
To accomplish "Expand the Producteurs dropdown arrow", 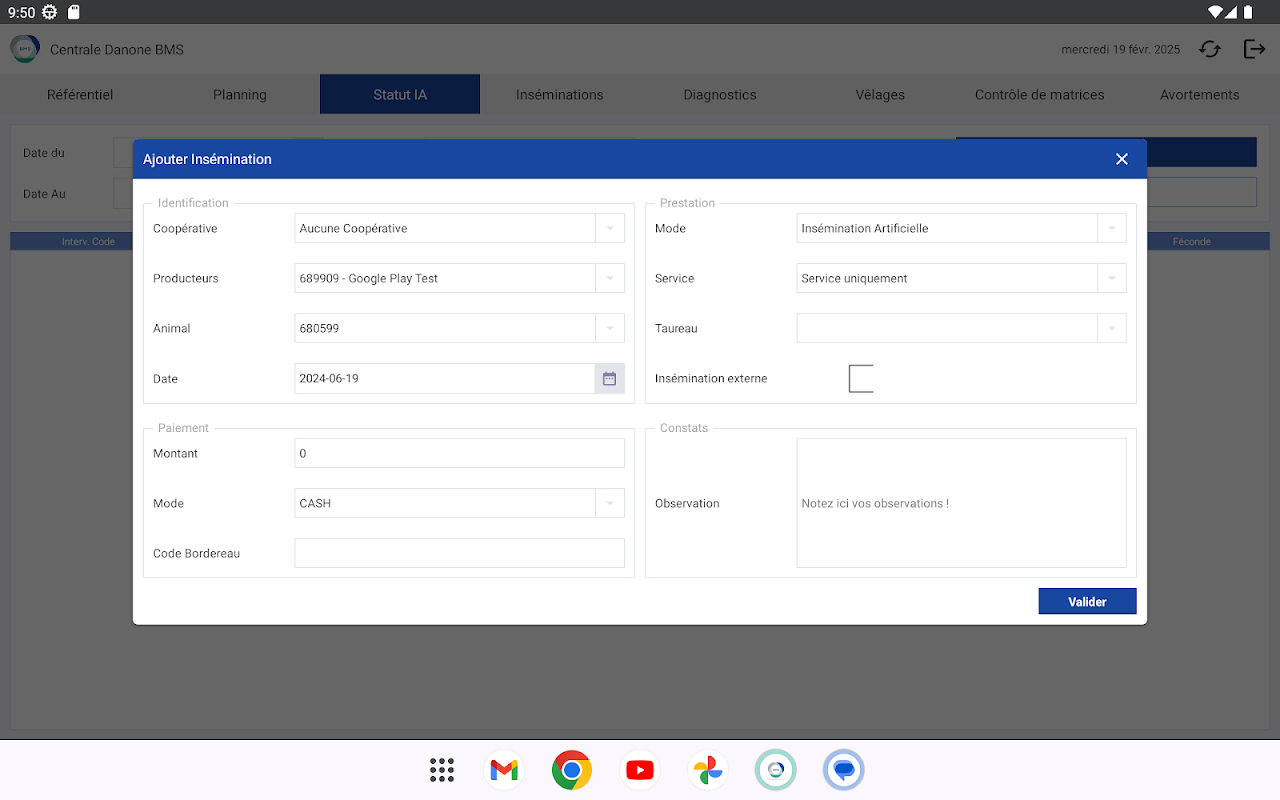I will (x=610, y=278).
